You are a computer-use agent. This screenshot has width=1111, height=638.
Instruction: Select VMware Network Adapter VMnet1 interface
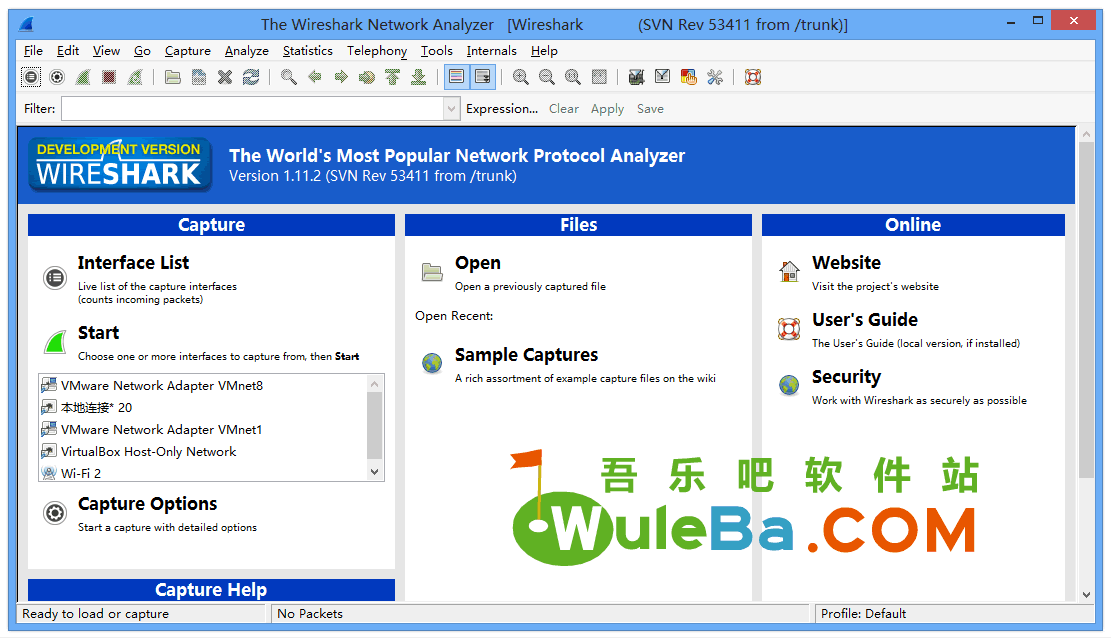pos(162,430)
